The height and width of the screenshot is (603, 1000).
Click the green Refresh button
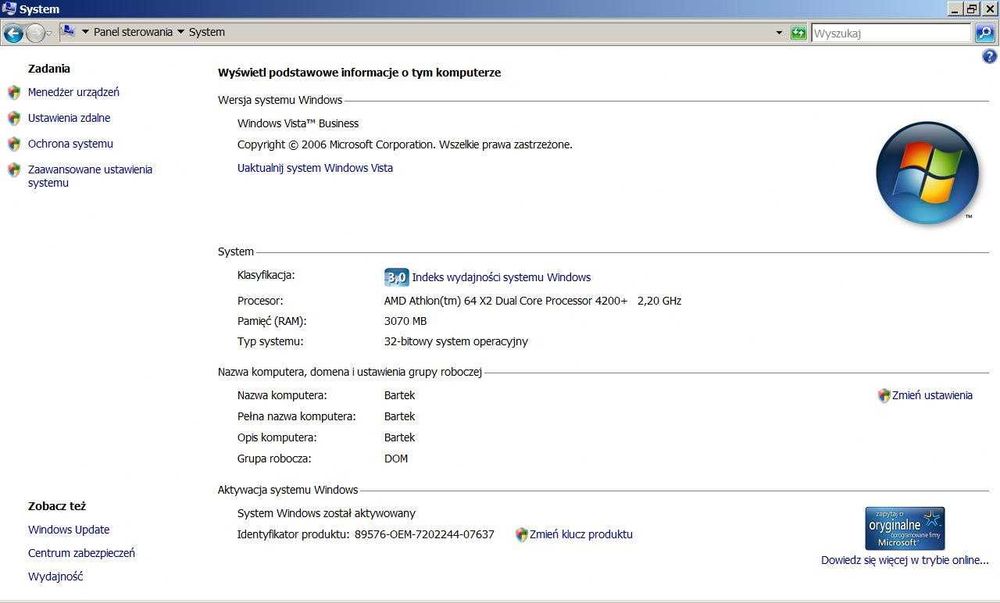coord(798,33)
